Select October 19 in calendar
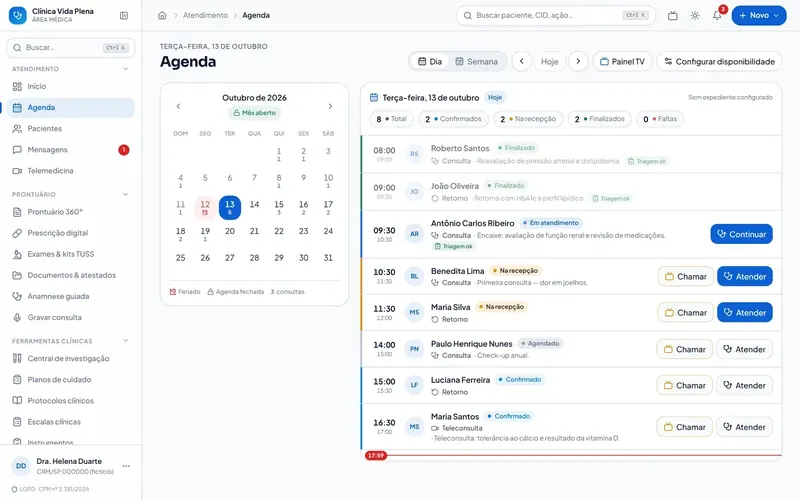Viewport: 800px width, 500px height. pyautogui.click(x=205, y=234)
